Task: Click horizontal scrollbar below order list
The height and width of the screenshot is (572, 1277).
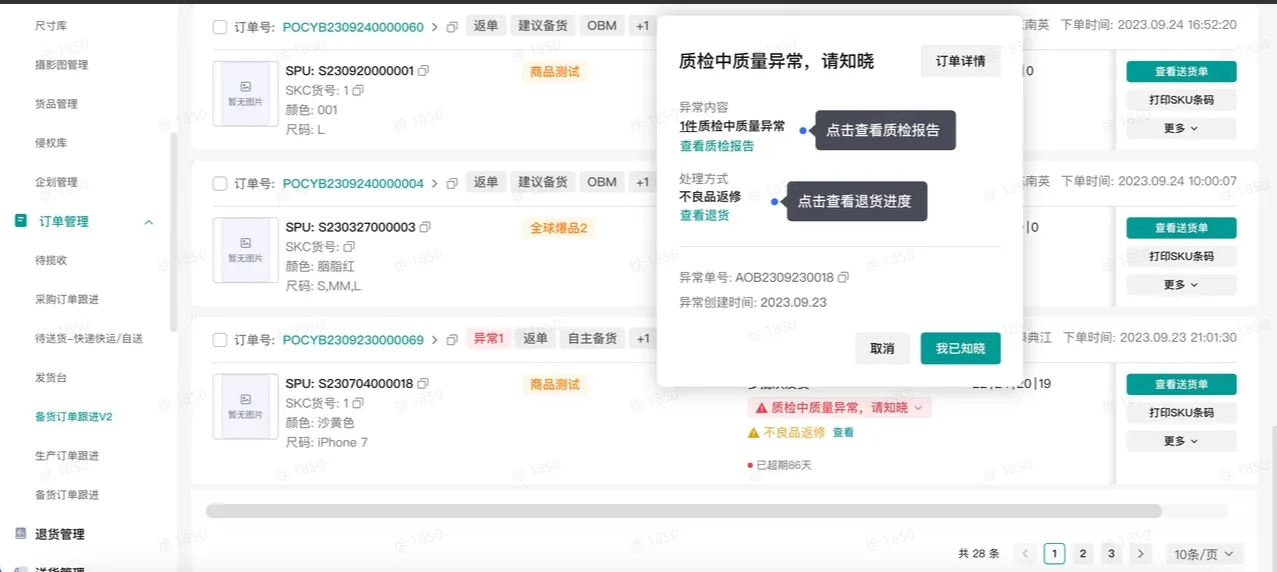Action: (x=683, y=511)
